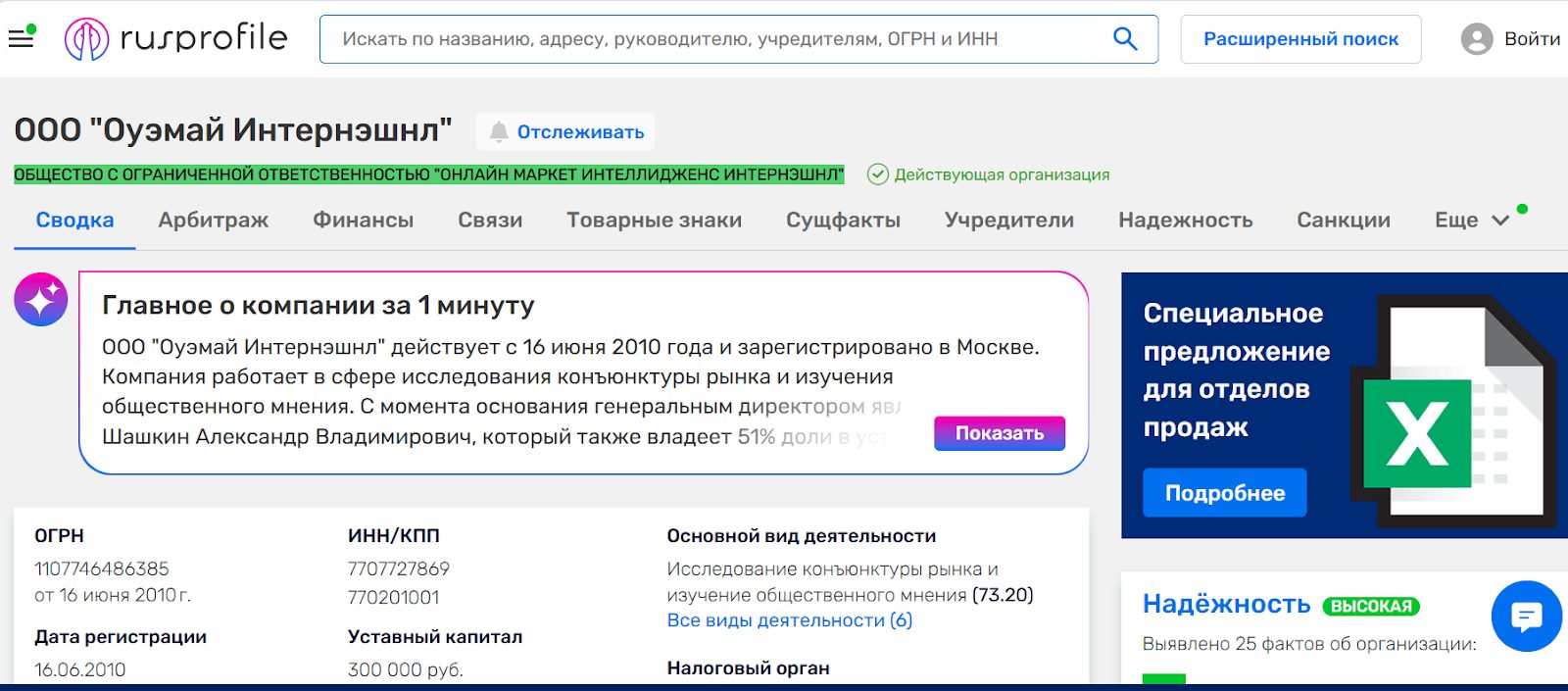1568x691 pixels.
Task: Click the rusprofile logo
Action: 176,39
